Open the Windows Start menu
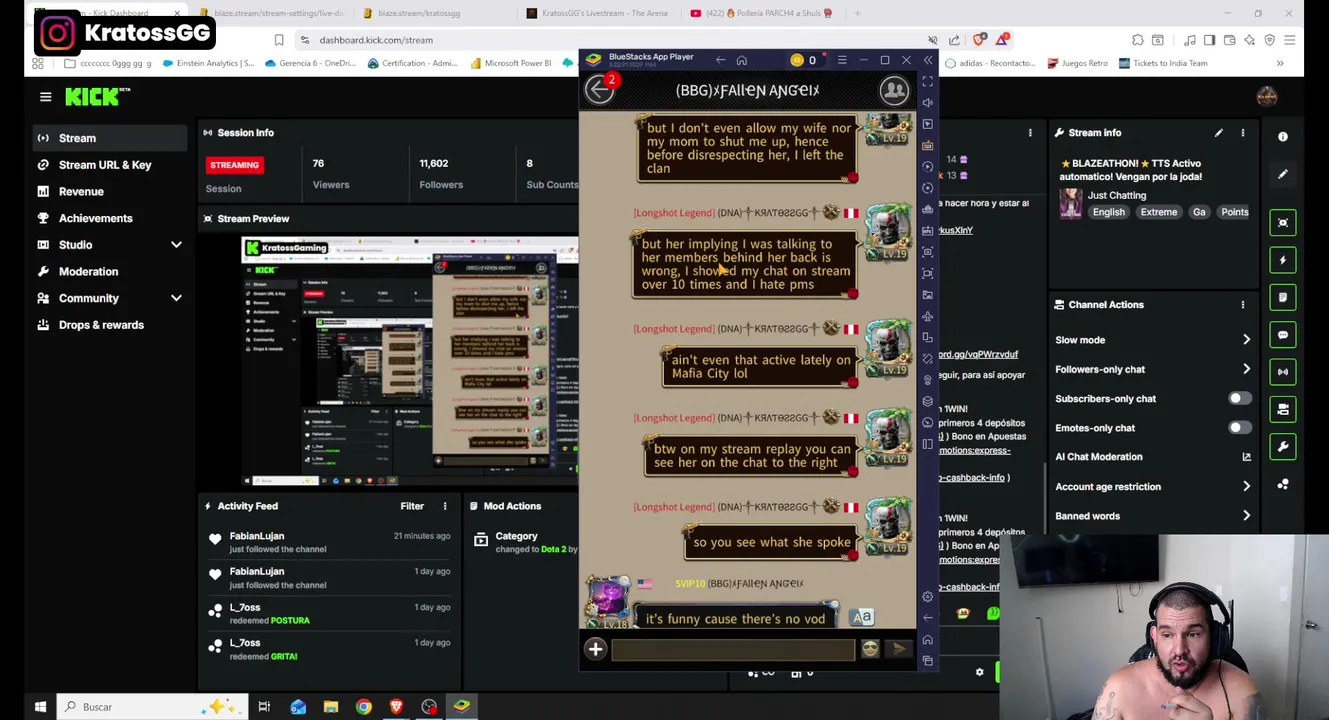The width and height of the screenshot is (1329, 720). [x=40, y=707]
